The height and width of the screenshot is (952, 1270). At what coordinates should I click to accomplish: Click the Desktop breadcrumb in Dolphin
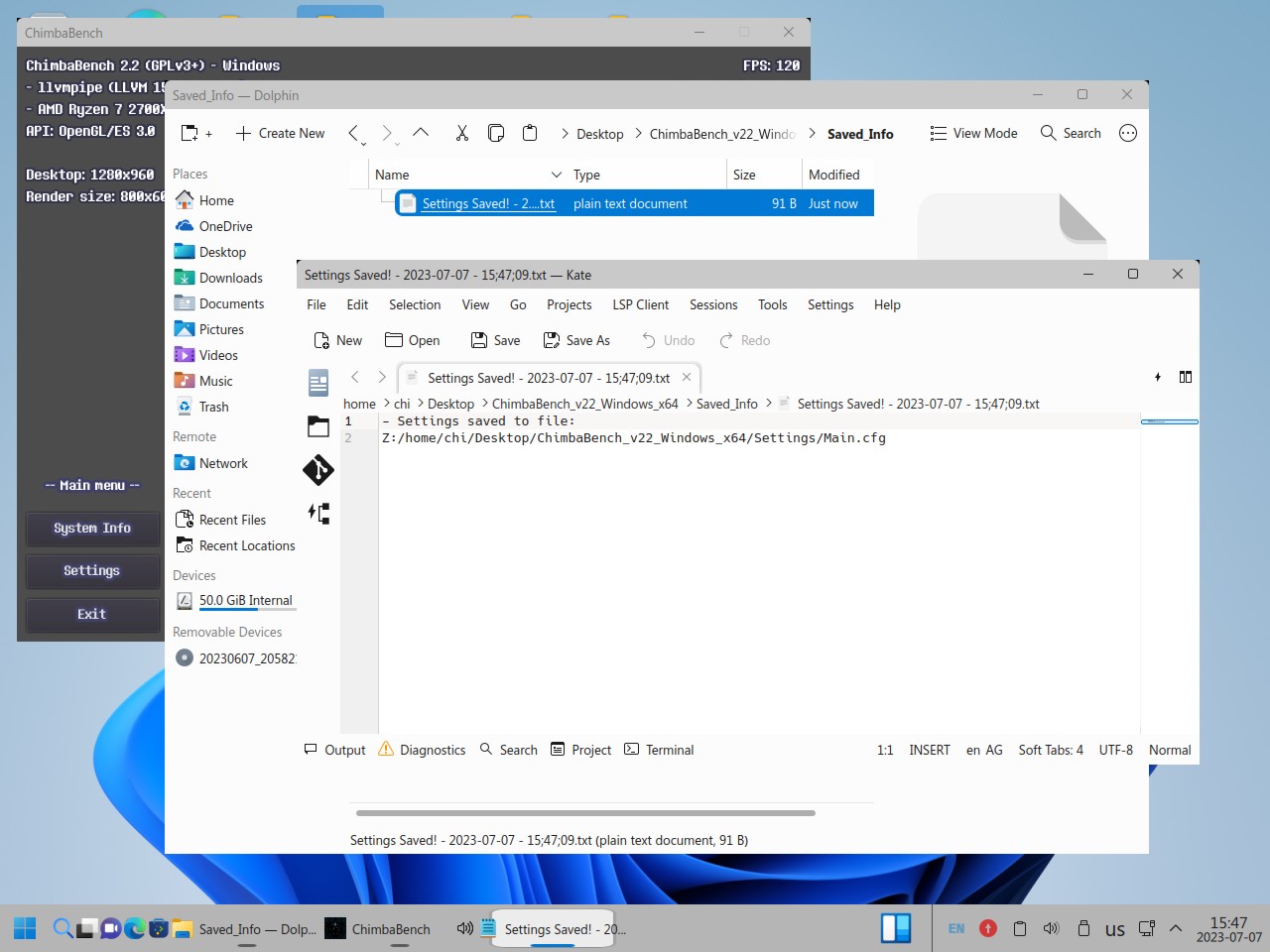(x=600, y=134)
